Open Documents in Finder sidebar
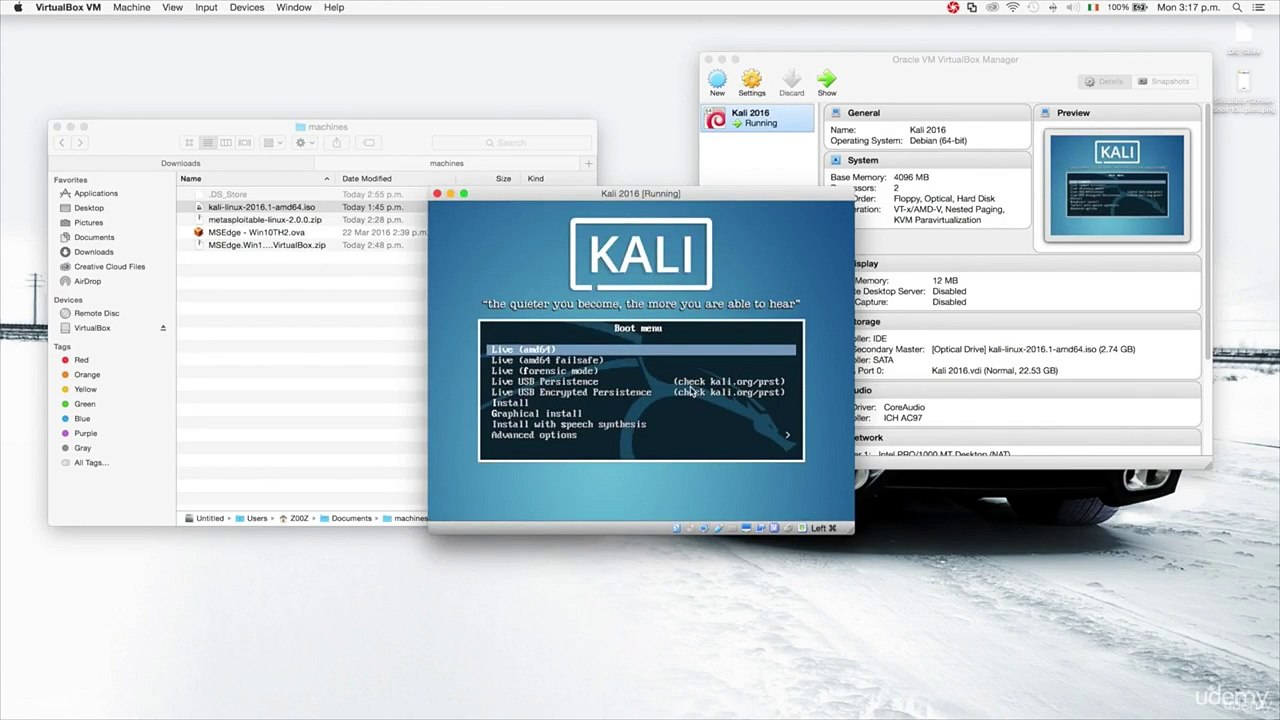The height and width of the screenshot is (720, 1280). coord(94,237)
